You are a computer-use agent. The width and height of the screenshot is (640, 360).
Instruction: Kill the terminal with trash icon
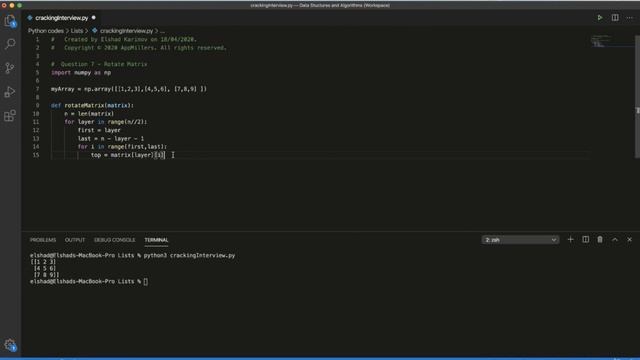point(600,240)
